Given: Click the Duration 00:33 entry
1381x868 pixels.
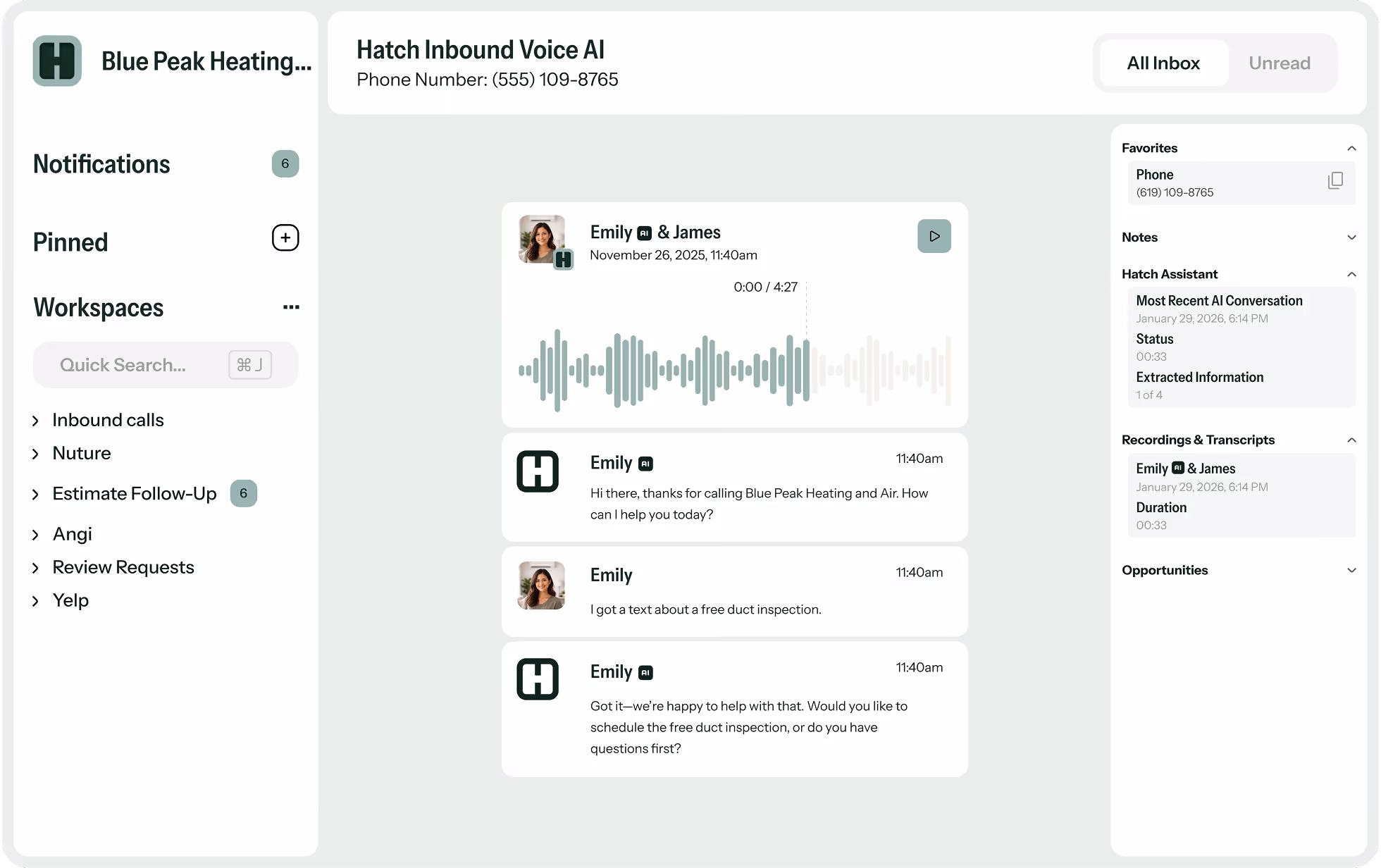Looking at the screenshot, I should (x=1161, y=516).
